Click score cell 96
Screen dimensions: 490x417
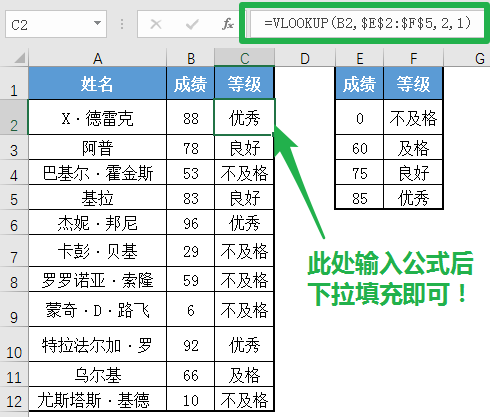190,222
